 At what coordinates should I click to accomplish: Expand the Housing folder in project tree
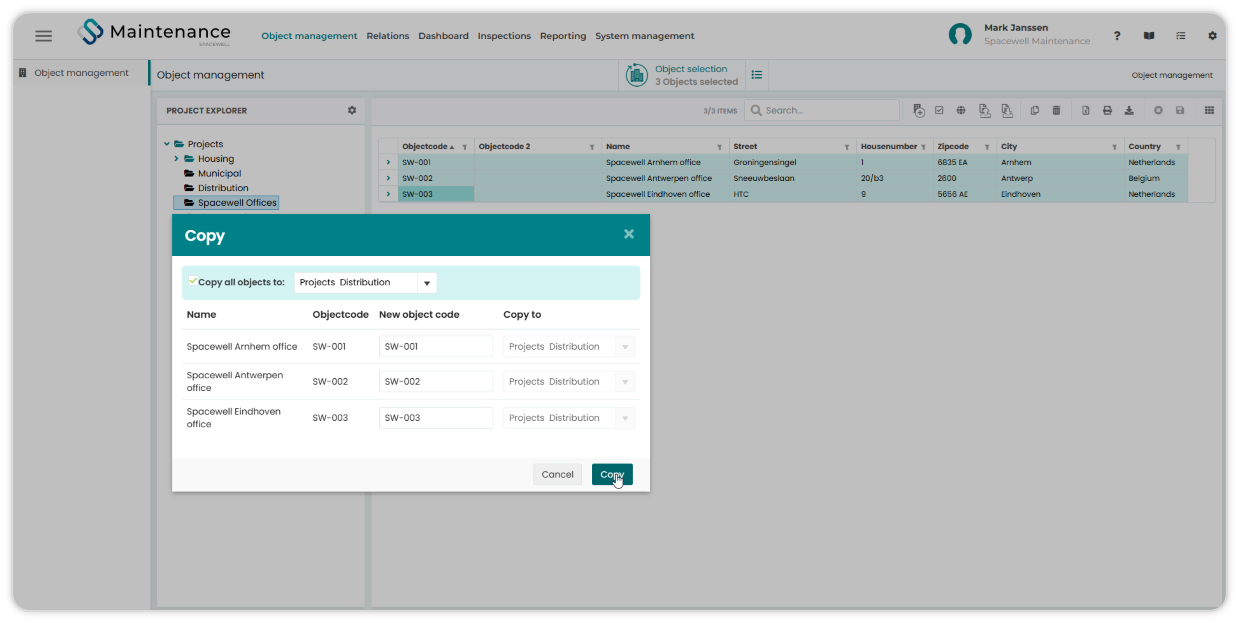point(176,158)
